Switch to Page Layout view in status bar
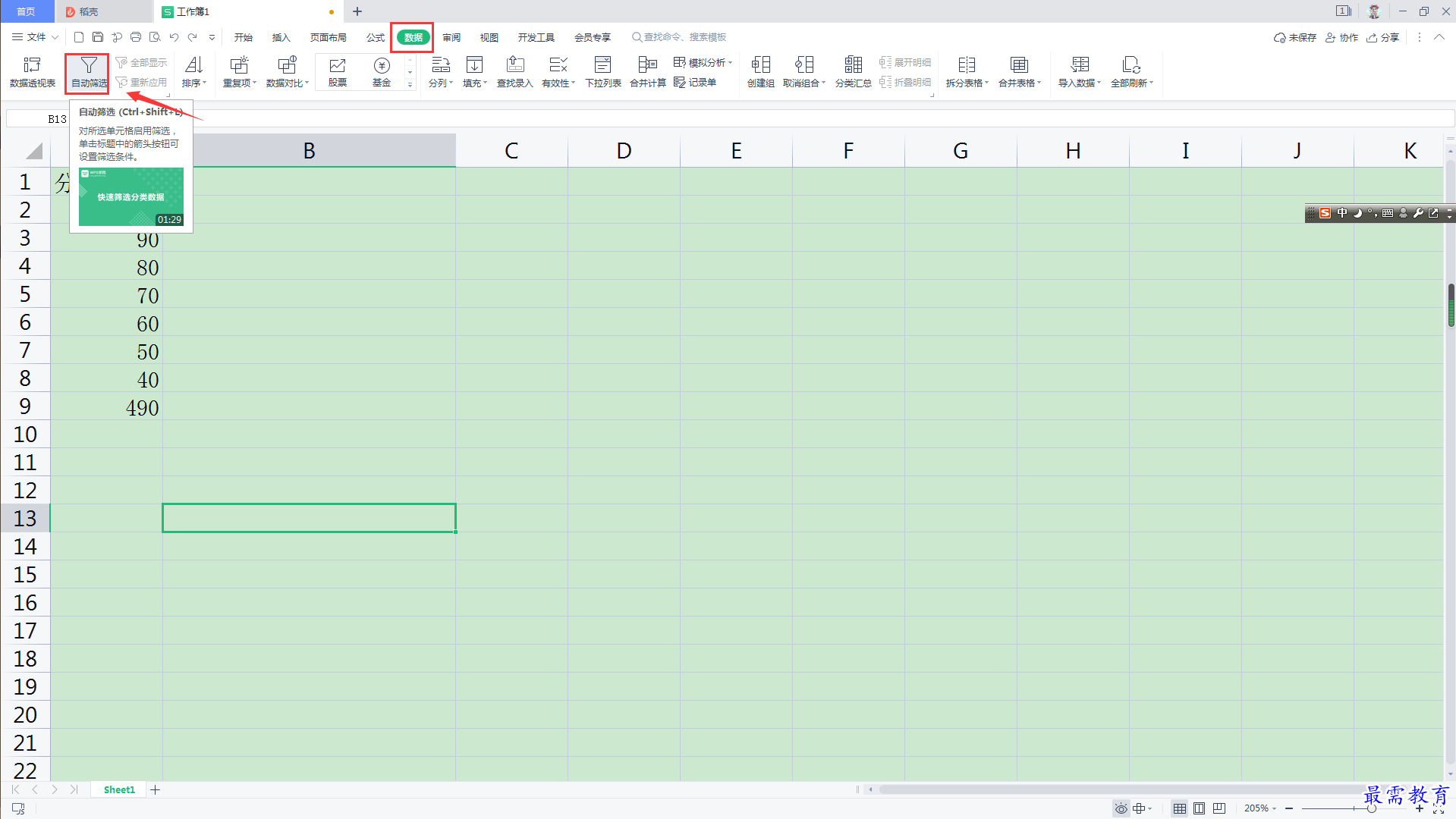This screenshot has height=819, width=1456. [x=1200, y=808]
